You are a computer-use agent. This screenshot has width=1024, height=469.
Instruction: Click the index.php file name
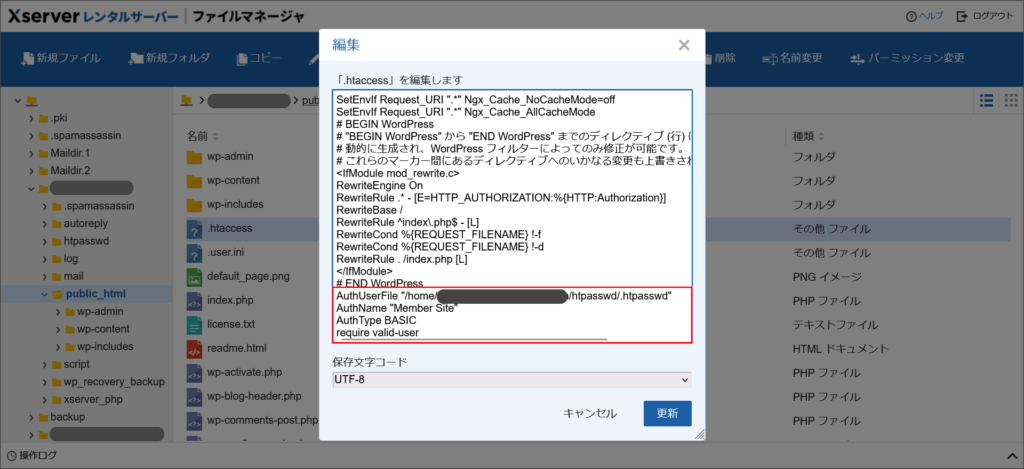(x=229, y=300)
